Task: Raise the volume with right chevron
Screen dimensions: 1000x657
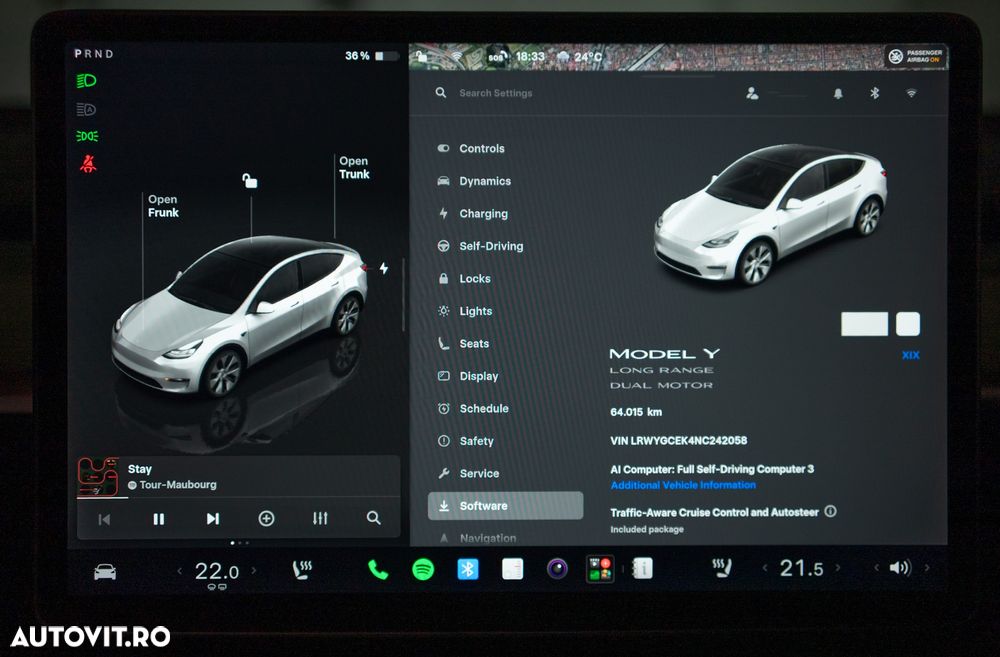Action: click(927, 568)
